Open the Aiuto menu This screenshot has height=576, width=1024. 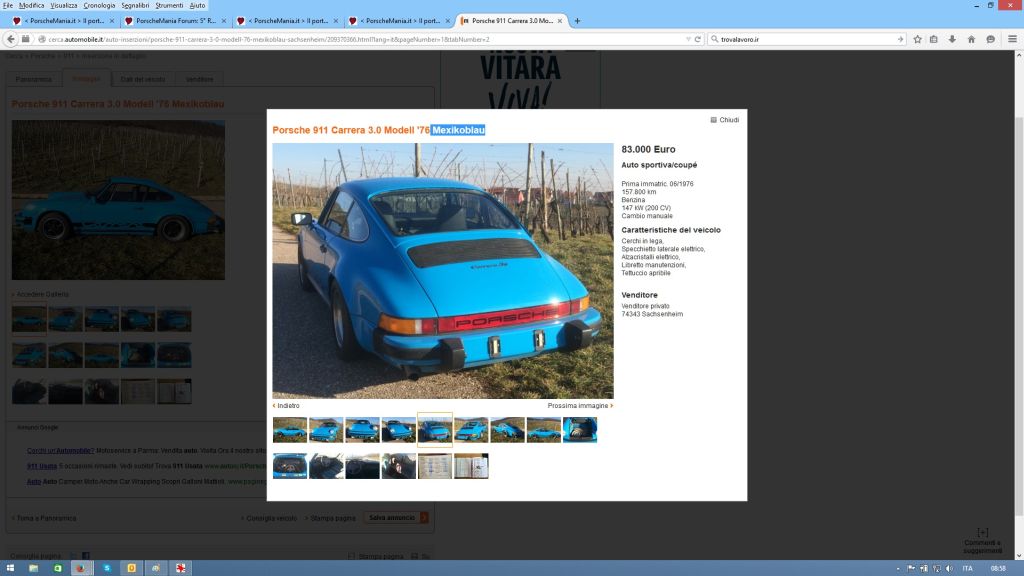pos(197,5)
